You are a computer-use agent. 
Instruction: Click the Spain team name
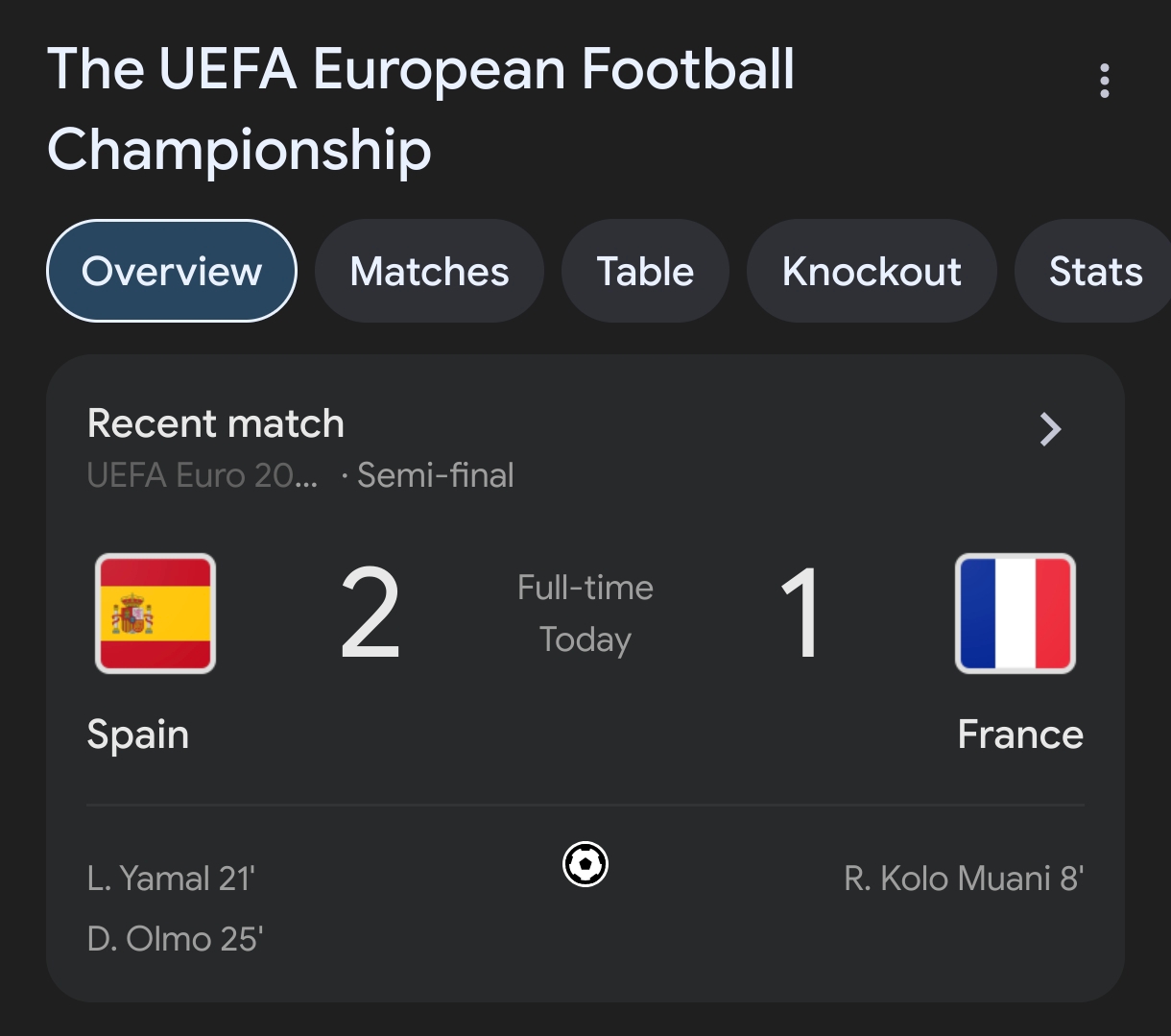138,735
